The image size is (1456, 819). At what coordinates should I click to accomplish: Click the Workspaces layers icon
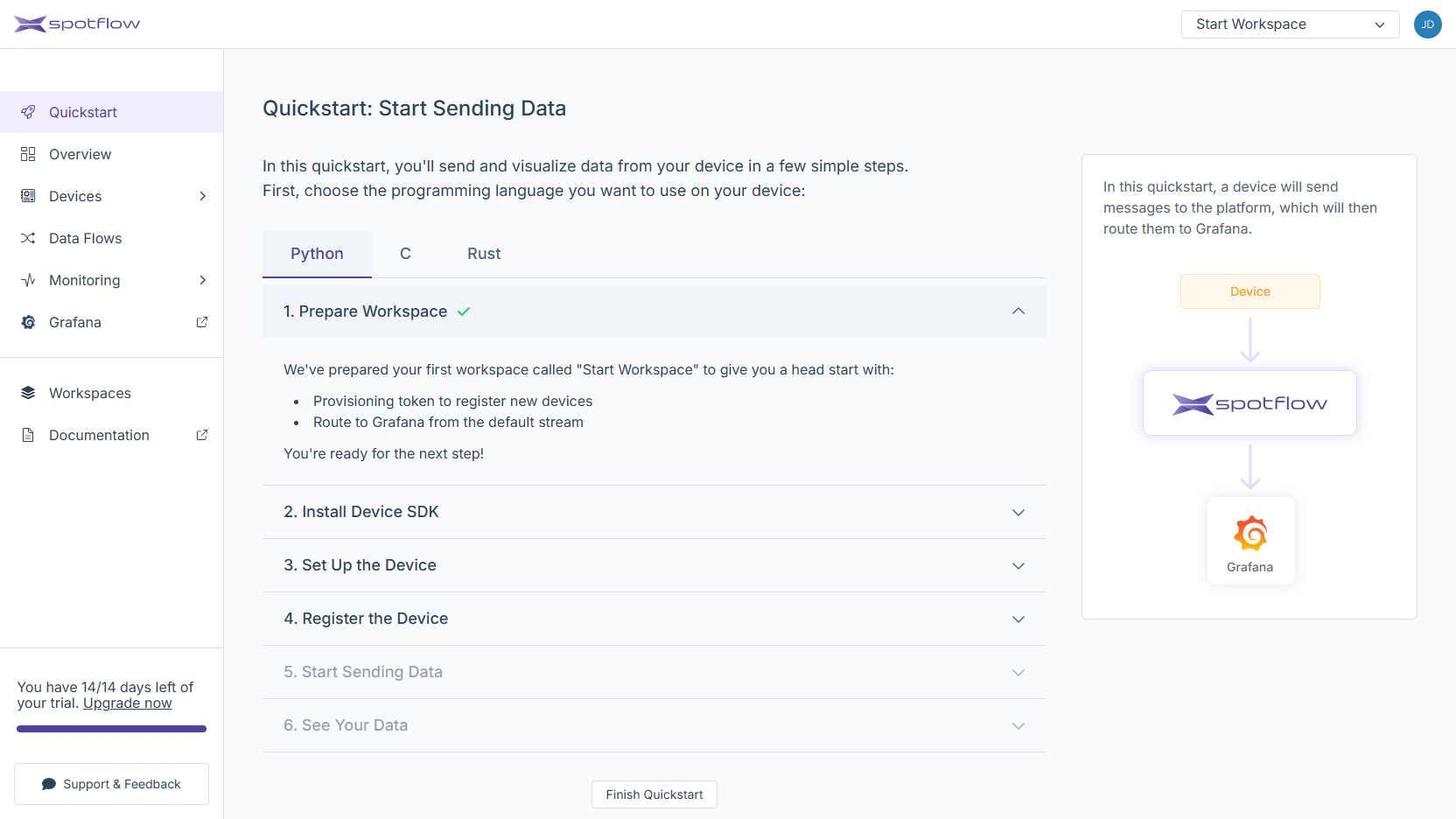pos(28,393)
